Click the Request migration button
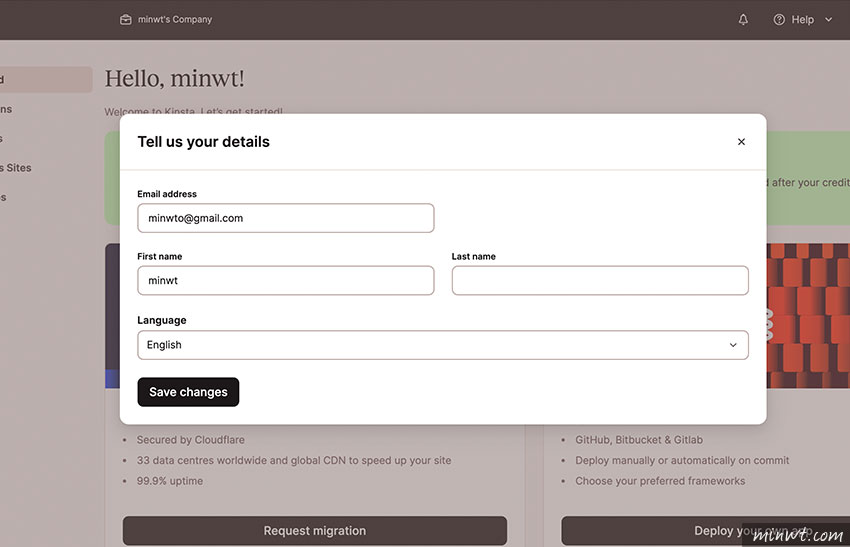The width and height of the screenshot is (850, 547). (315, 531)
